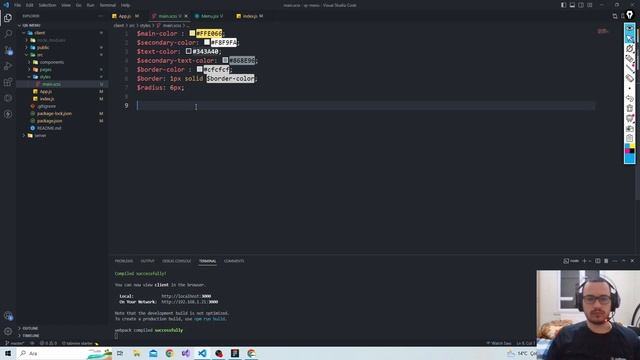Toggle secondary sidebar layout icon

581,5
